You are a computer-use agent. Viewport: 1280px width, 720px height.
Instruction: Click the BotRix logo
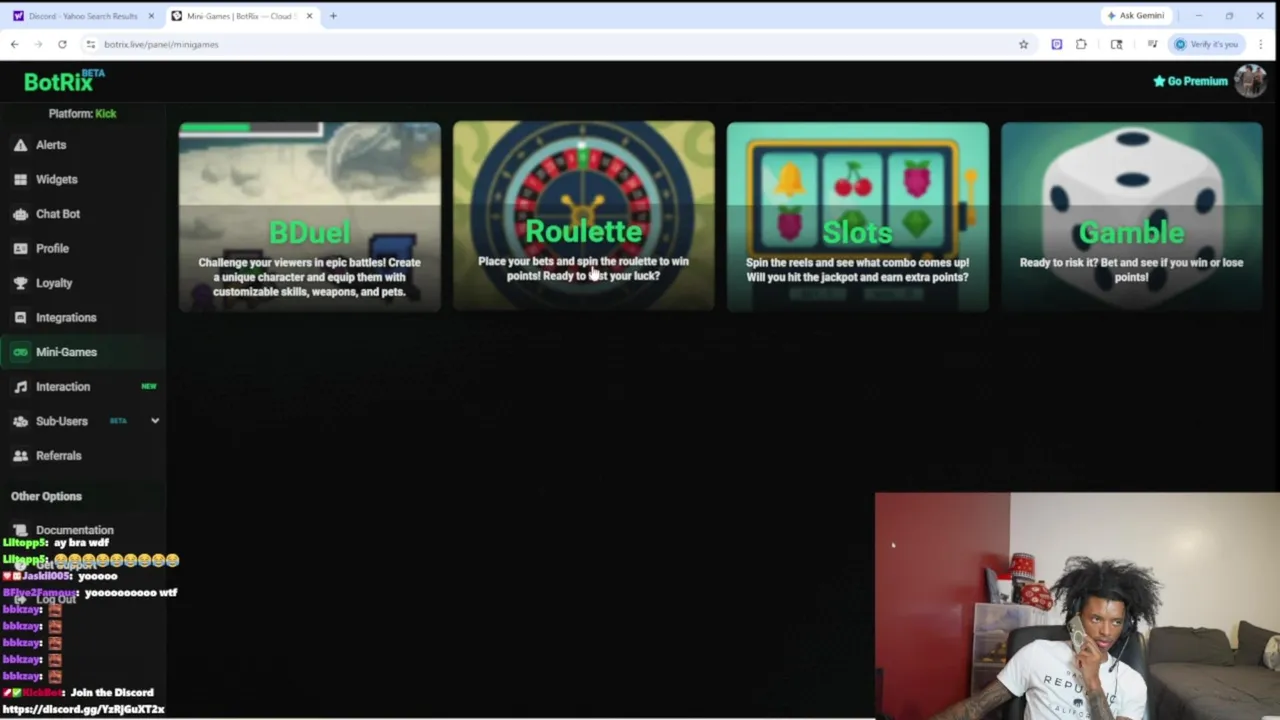63,81
